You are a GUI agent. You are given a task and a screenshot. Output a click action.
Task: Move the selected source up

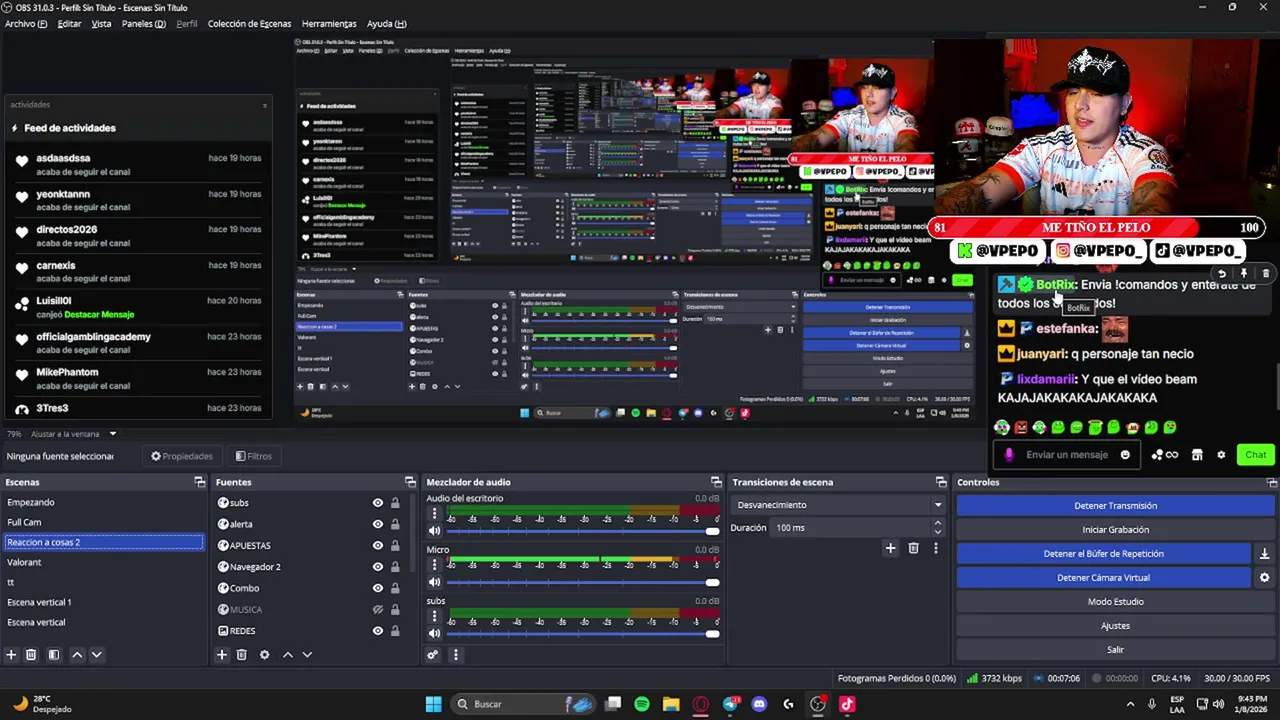(x=288, y=655)
